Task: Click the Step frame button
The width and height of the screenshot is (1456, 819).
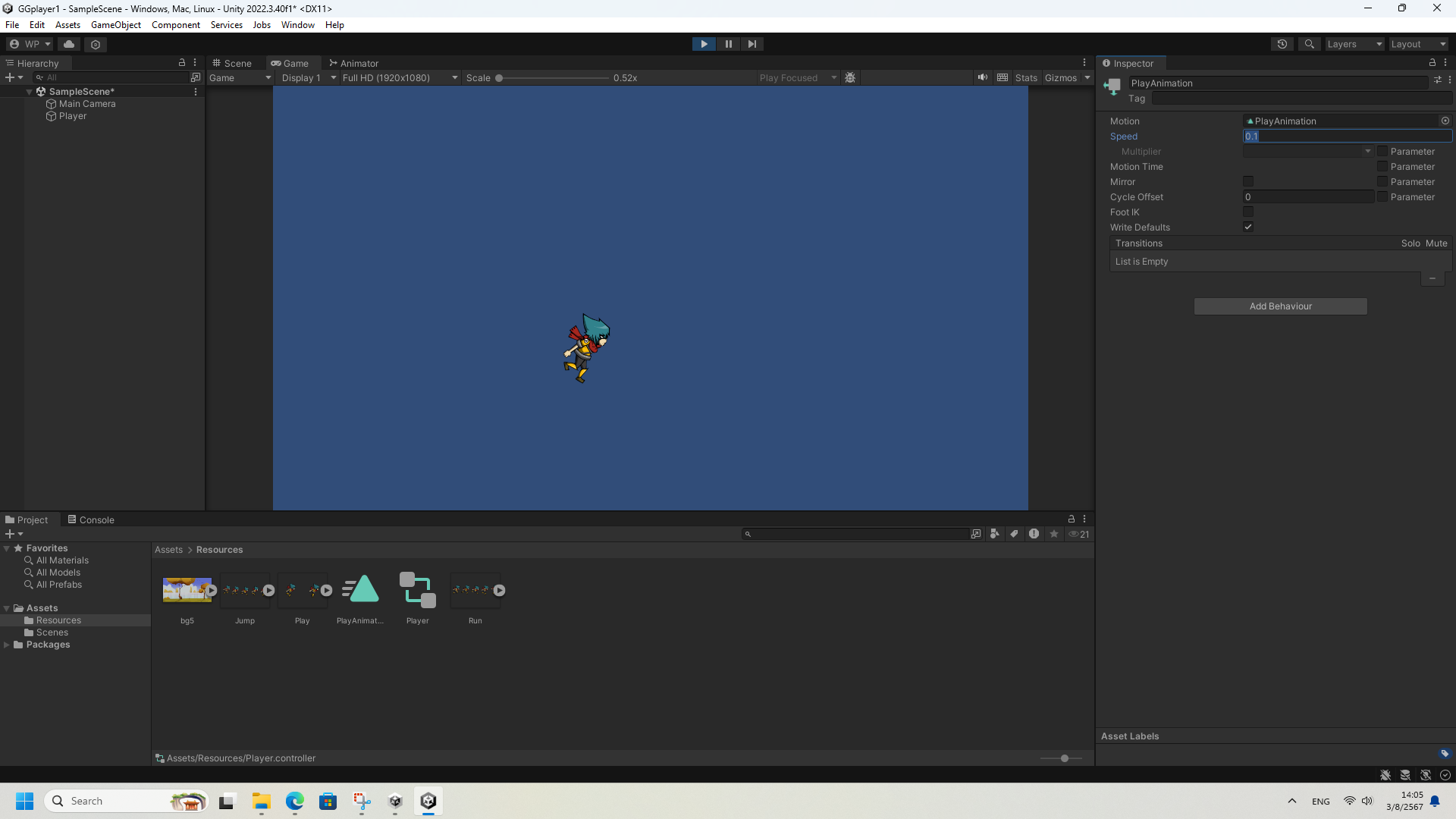Action: 752,44
